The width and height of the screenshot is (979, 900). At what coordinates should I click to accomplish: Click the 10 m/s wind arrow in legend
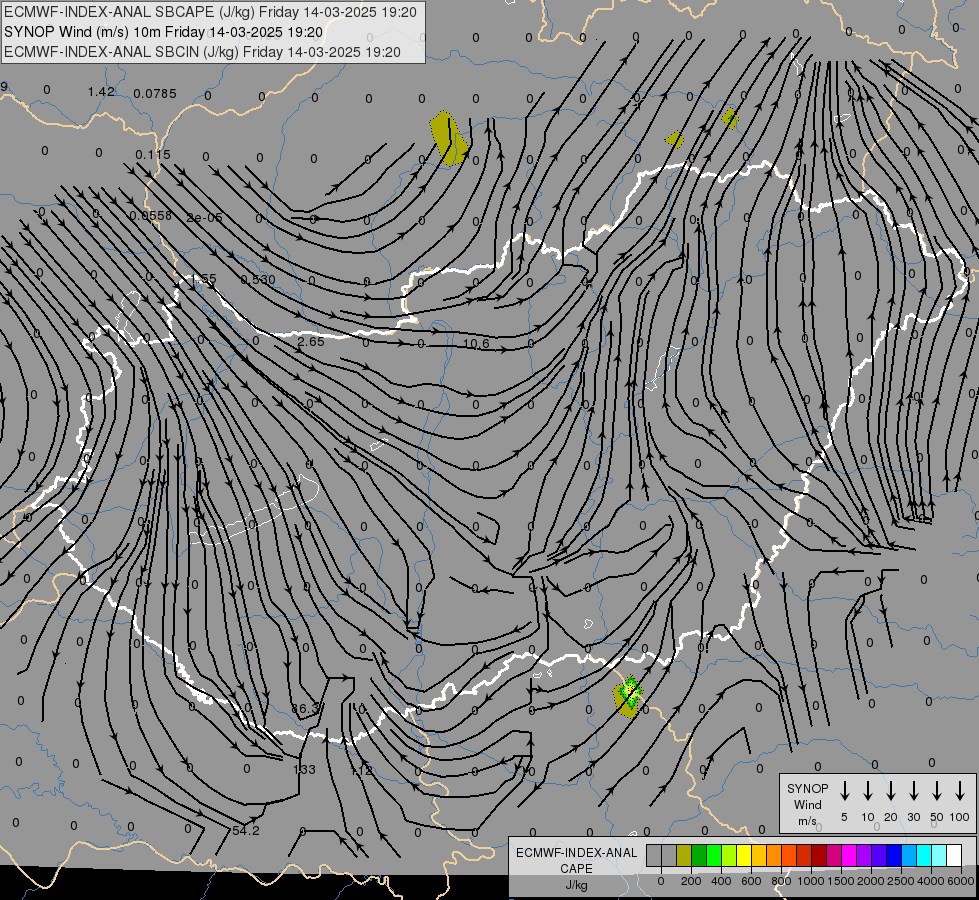(x=867, y=791)
